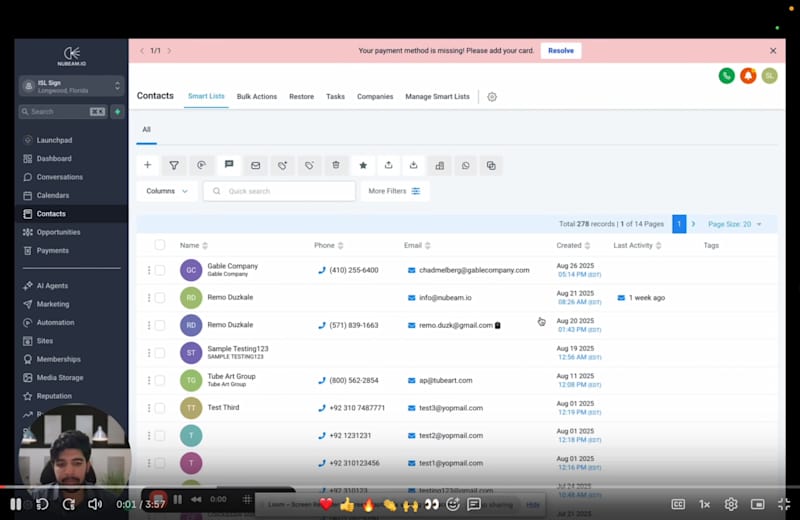Open video player settings gear
Viewport: 800px width, 520px height.
click(x=731, y=504)
